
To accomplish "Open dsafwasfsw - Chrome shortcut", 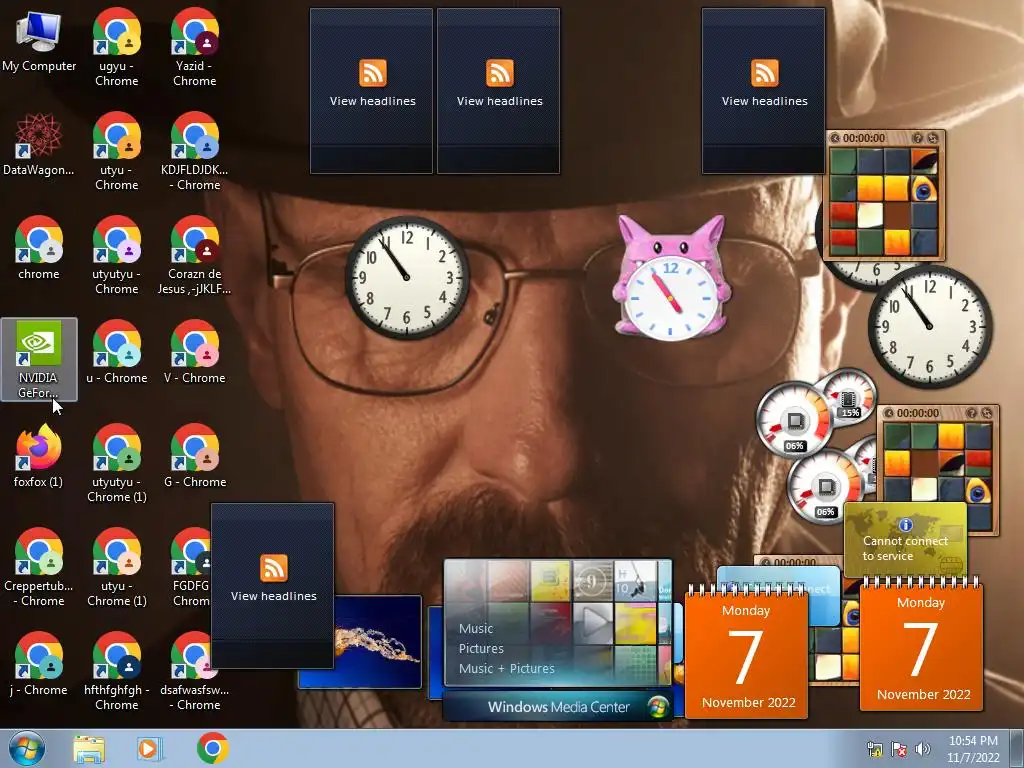I will (x=195, y=671).
